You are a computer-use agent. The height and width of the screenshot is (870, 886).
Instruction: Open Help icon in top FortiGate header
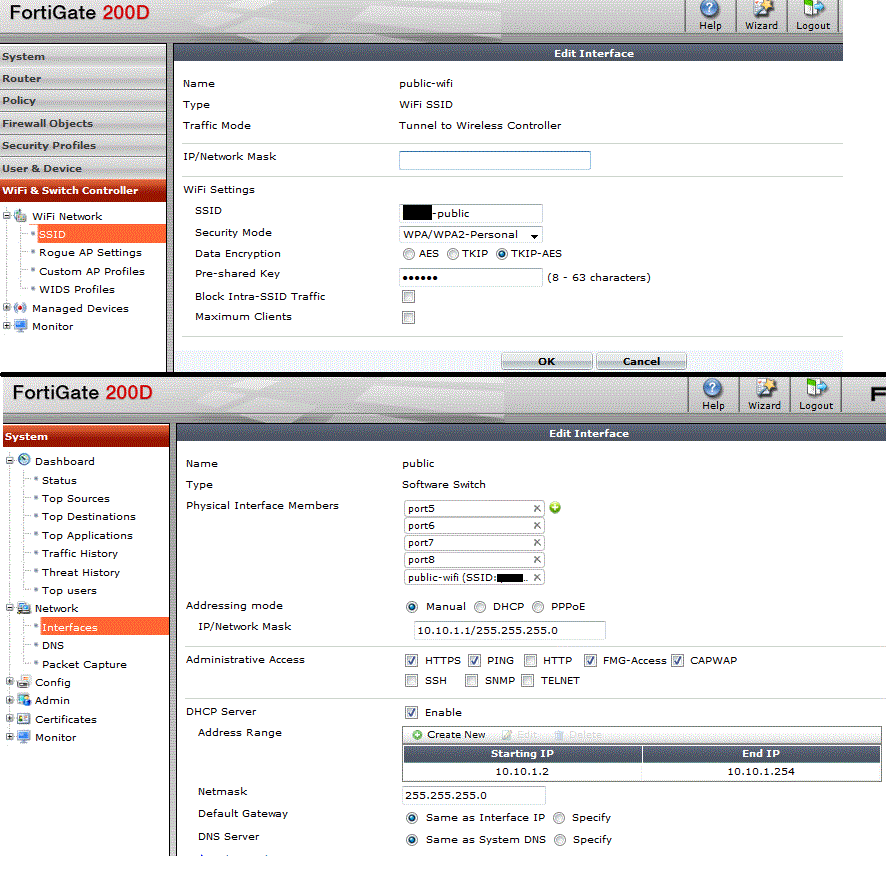click(x=710, y=10)
